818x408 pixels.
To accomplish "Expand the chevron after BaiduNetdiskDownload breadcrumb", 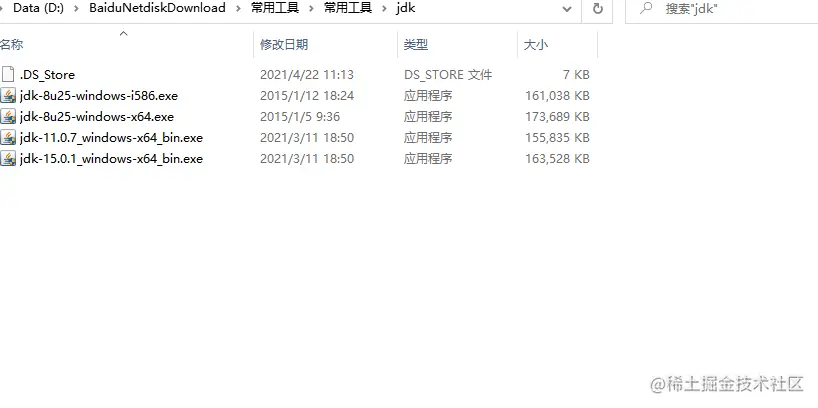I will click(x=238, y=8).
